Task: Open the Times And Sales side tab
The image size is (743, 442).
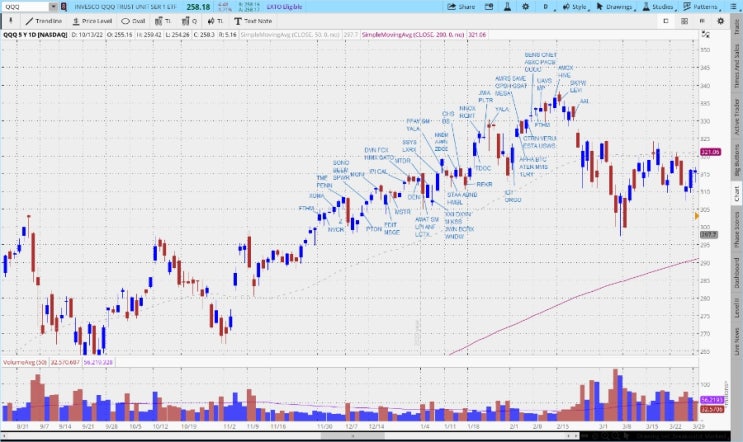Action: (737, 66)
